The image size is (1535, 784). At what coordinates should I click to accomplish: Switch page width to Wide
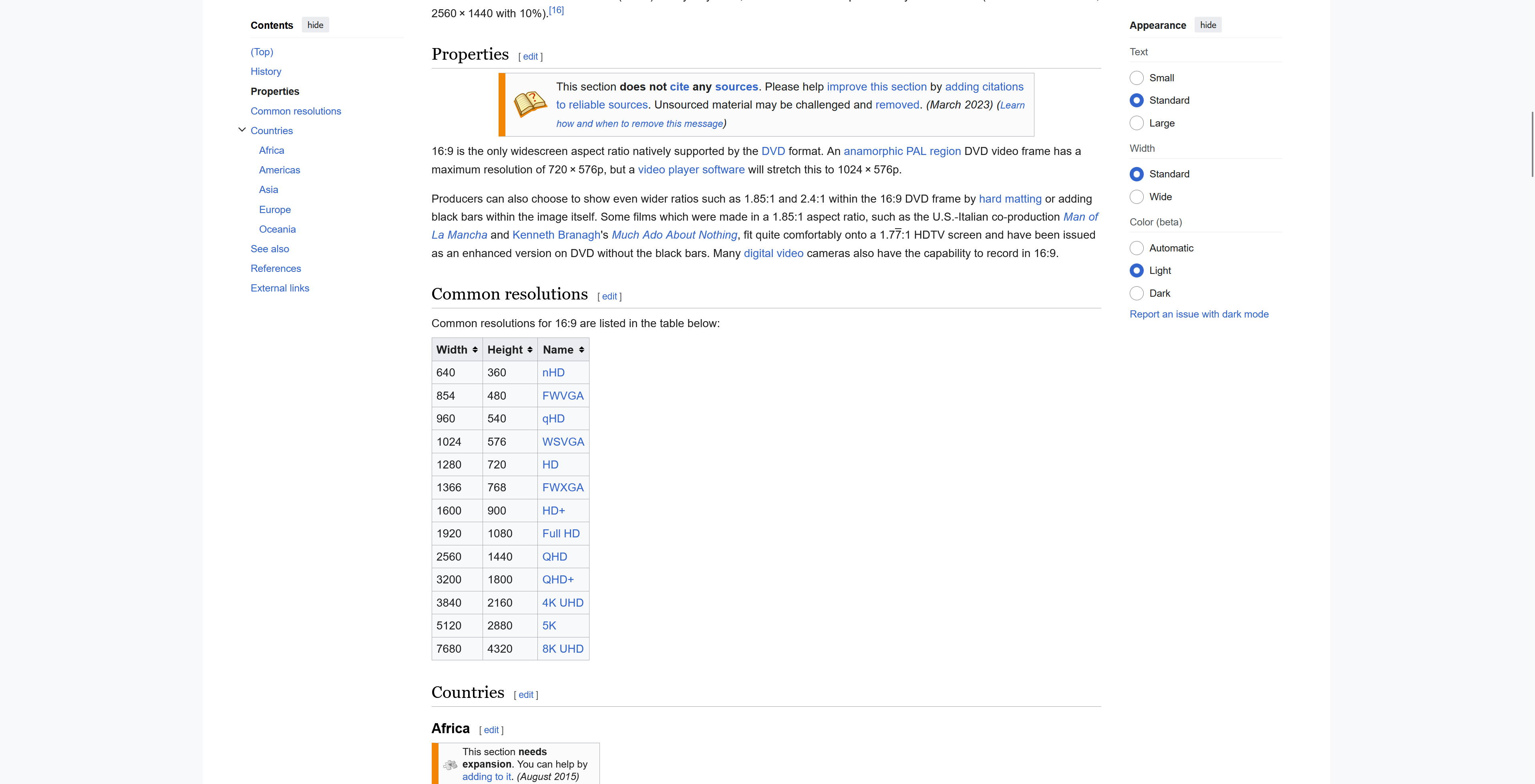[1137, 197]
